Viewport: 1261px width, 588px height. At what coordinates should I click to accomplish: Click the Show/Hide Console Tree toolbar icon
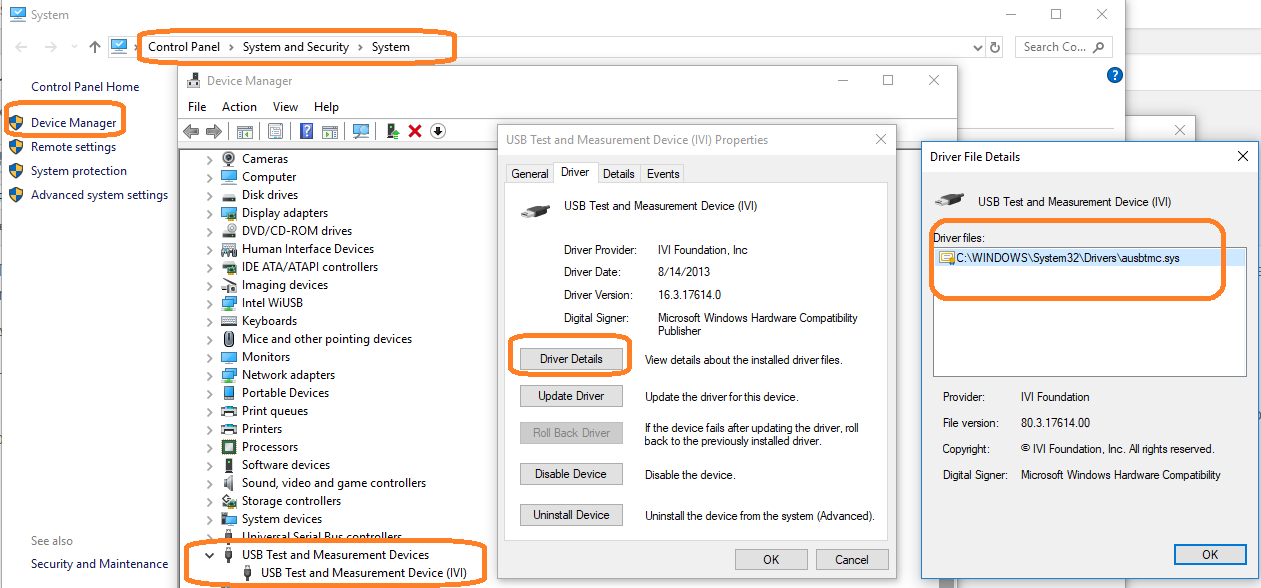(245, 132)
